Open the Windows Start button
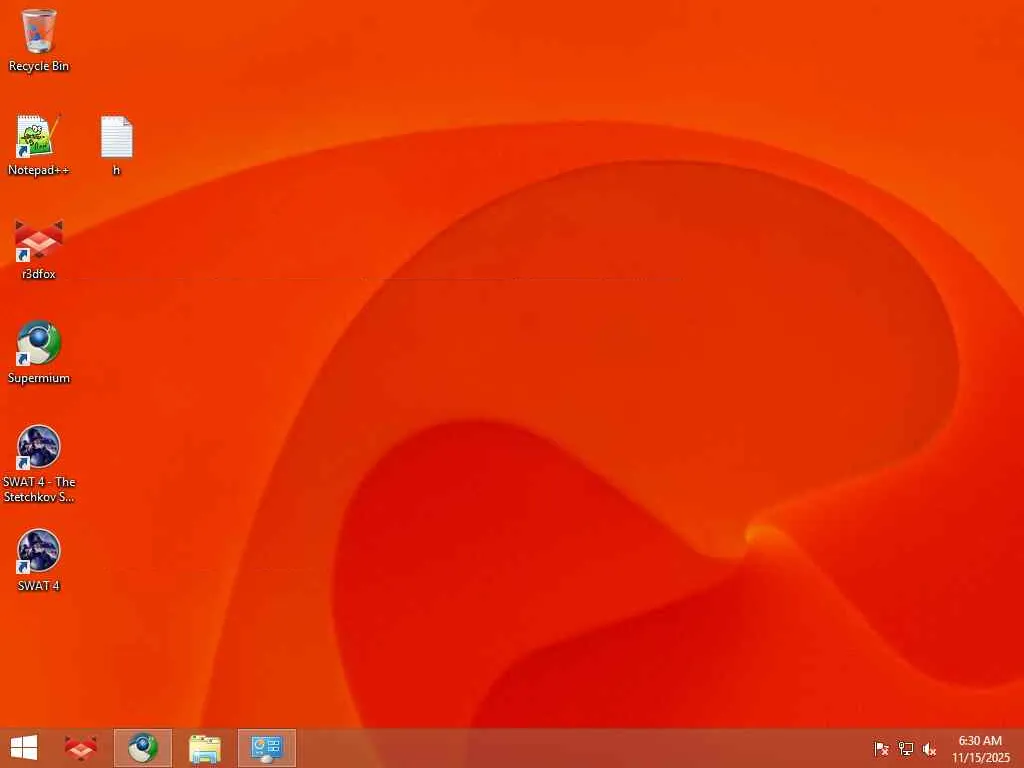Image resolution: width=1024 pixels, height=768 pixels. (24, 748)
